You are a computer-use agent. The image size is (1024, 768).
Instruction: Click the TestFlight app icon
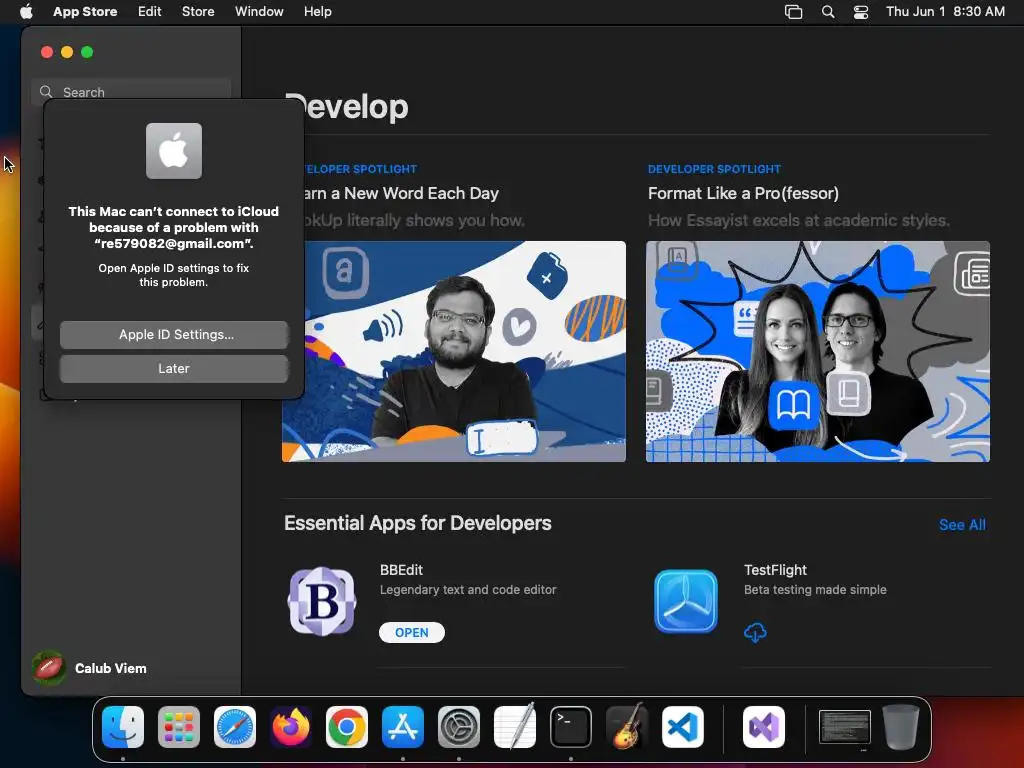pyautogui.click(x=686, y=601)
